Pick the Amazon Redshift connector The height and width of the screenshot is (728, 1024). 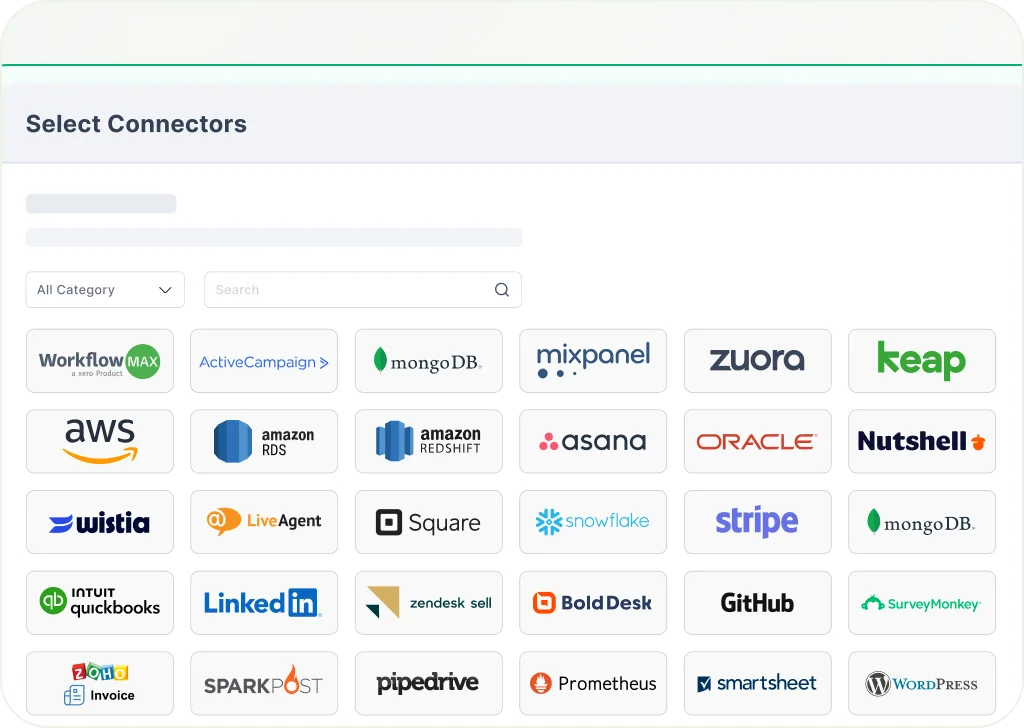pyautogui.click(x=428, y=441)
